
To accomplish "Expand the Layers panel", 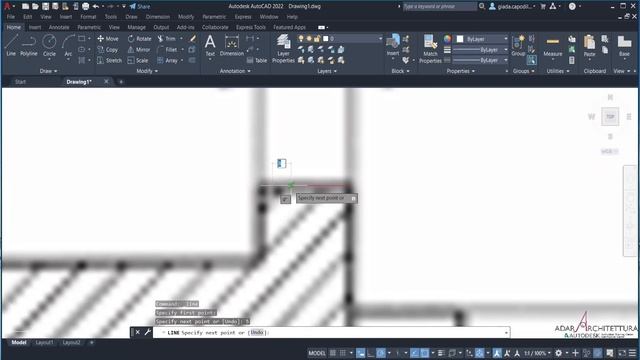I will pyautogui.click(x=327, y=71).
